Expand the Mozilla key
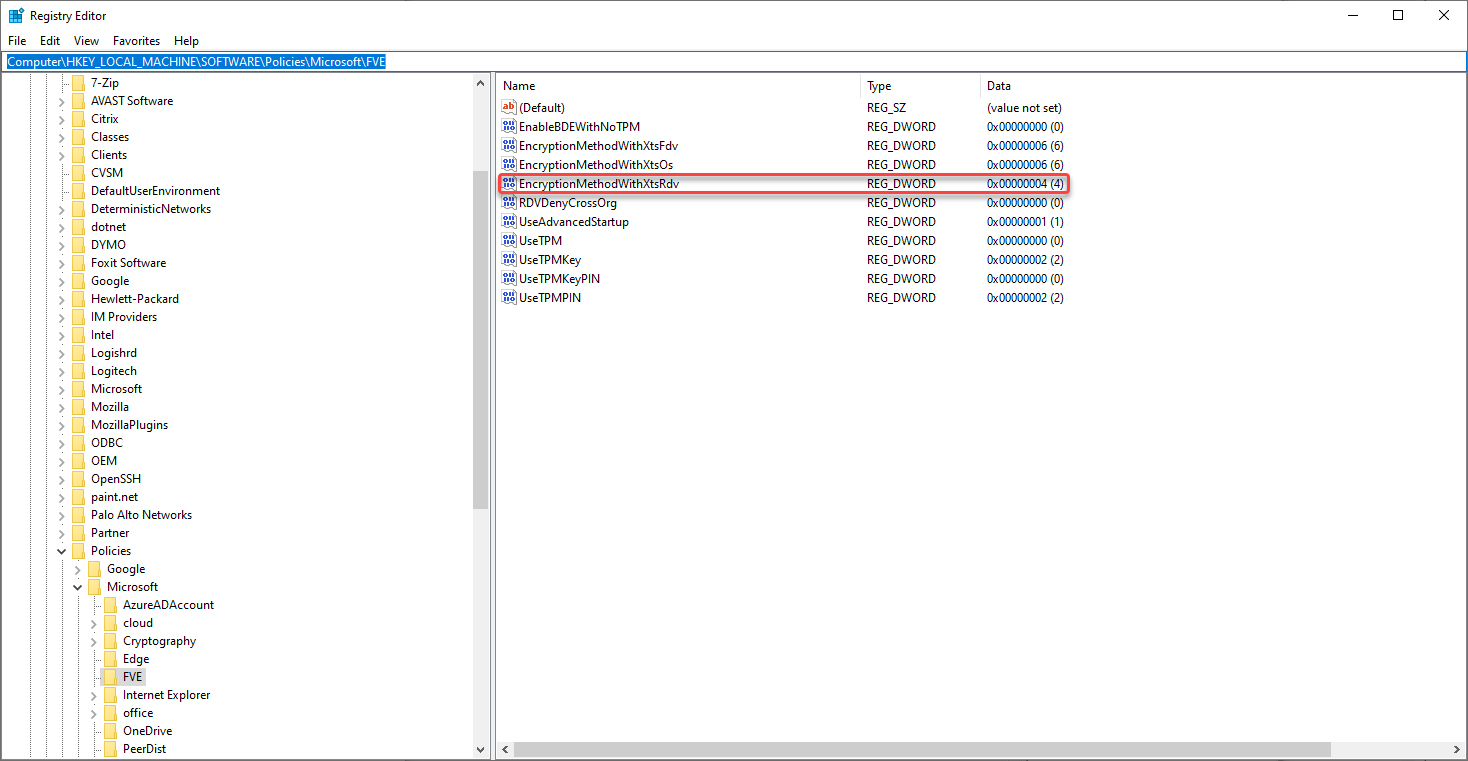 click(x=62, y=407)
